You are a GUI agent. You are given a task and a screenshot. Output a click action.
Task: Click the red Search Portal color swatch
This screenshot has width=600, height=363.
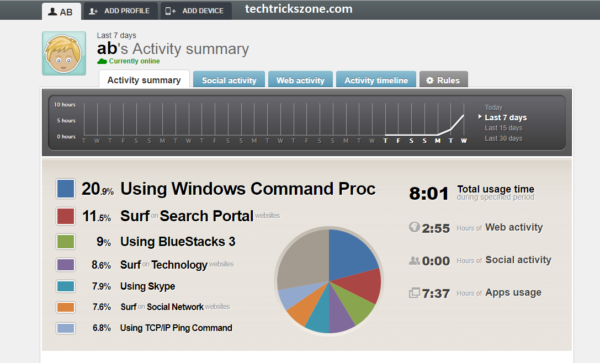66,216
